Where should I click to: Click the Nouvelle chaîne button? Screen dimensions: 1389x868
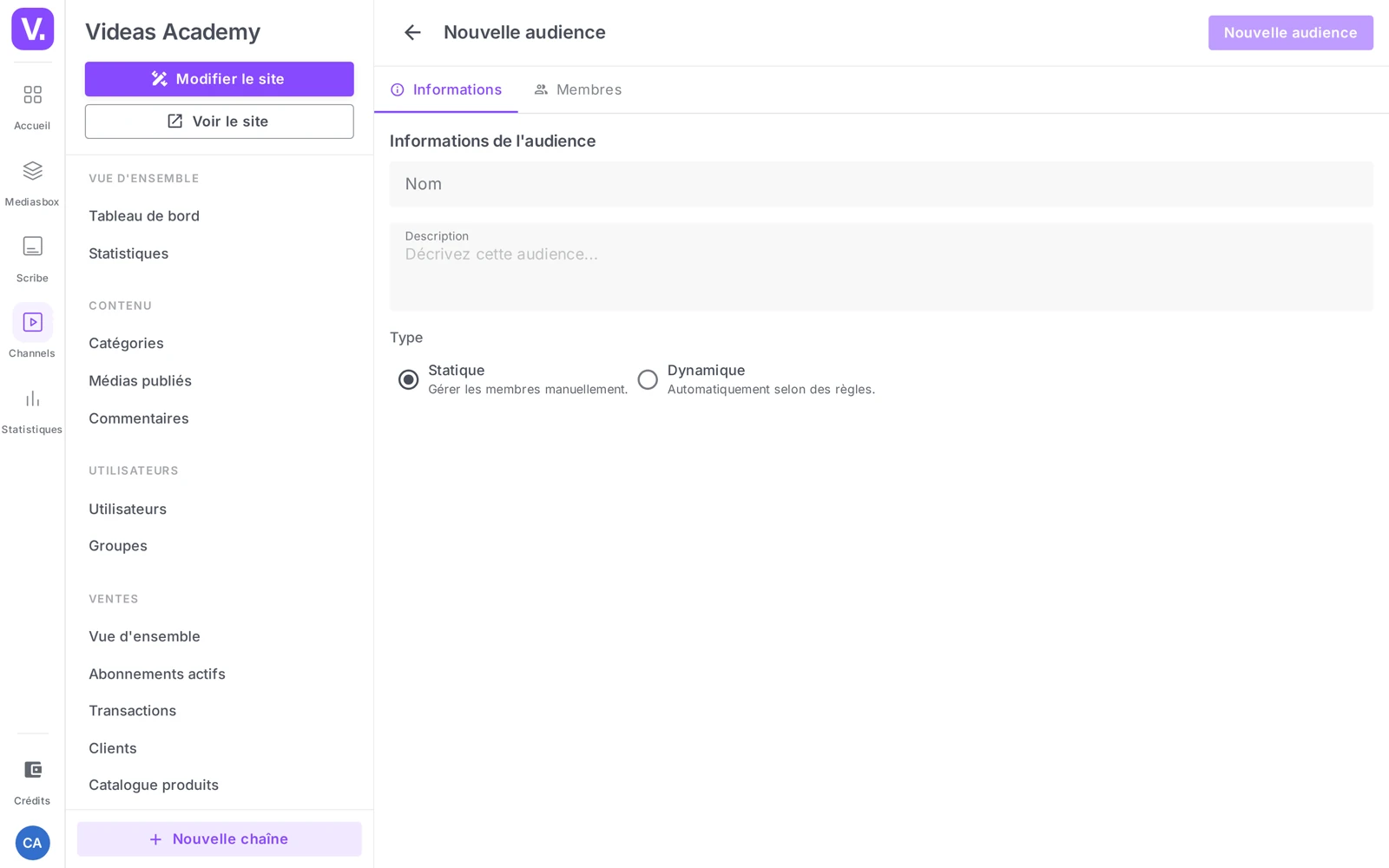coord(219,839)
